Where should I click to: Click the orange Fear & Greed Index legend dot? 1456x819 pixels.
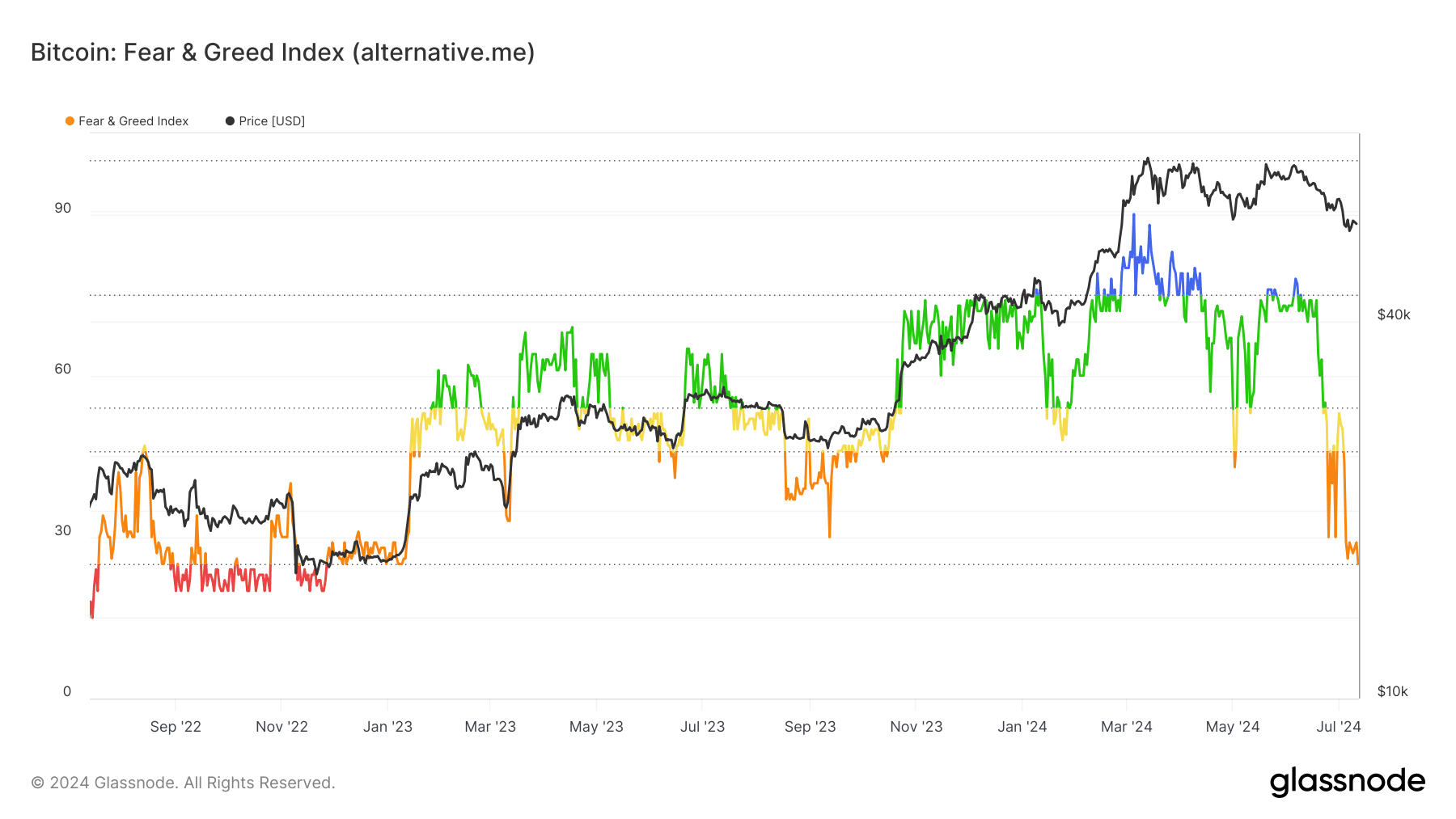pyautogui.click(x=70, y=121)
